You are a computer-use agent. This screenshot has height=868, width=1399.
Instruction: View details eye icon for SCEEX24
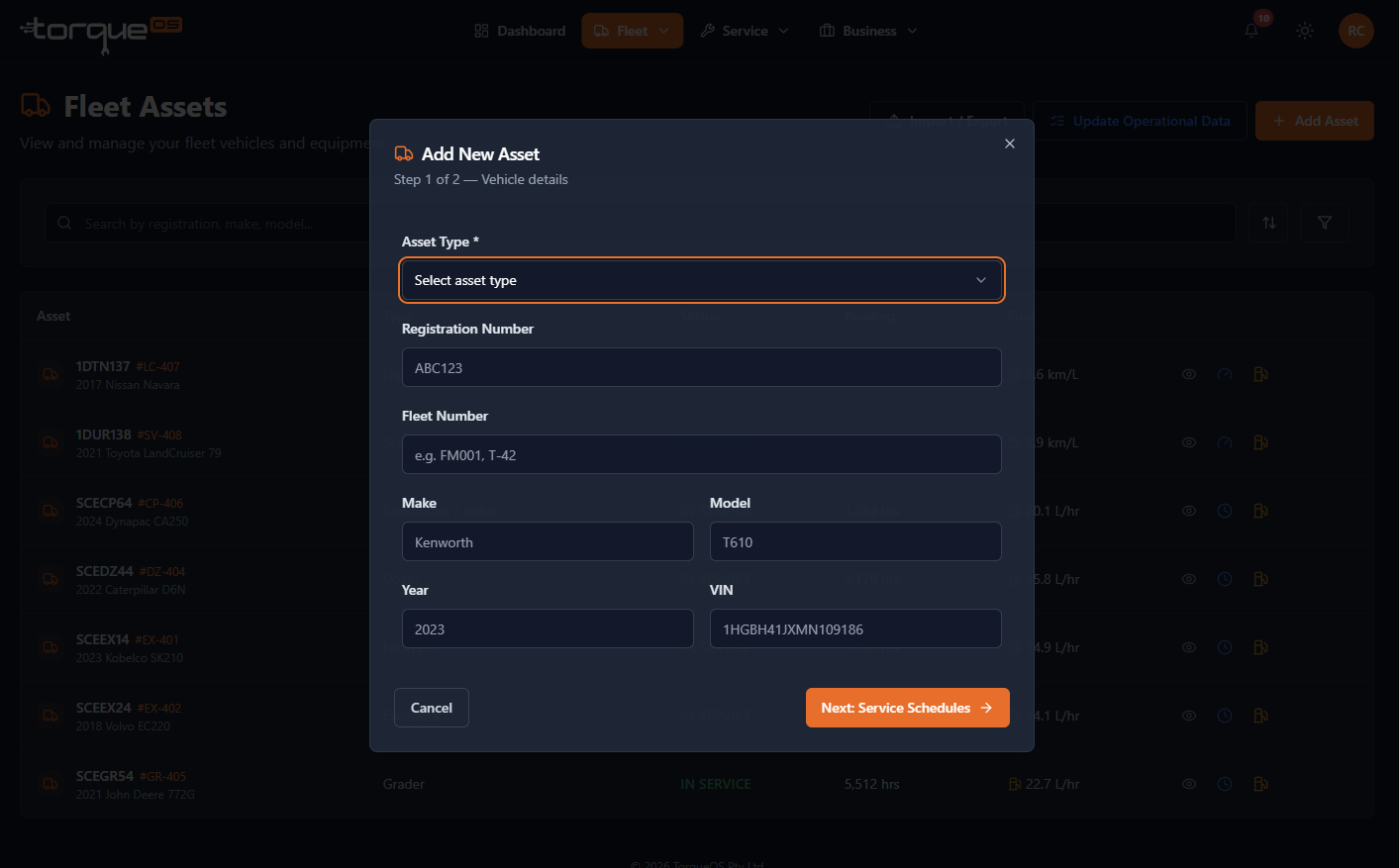click(1189, 716)
